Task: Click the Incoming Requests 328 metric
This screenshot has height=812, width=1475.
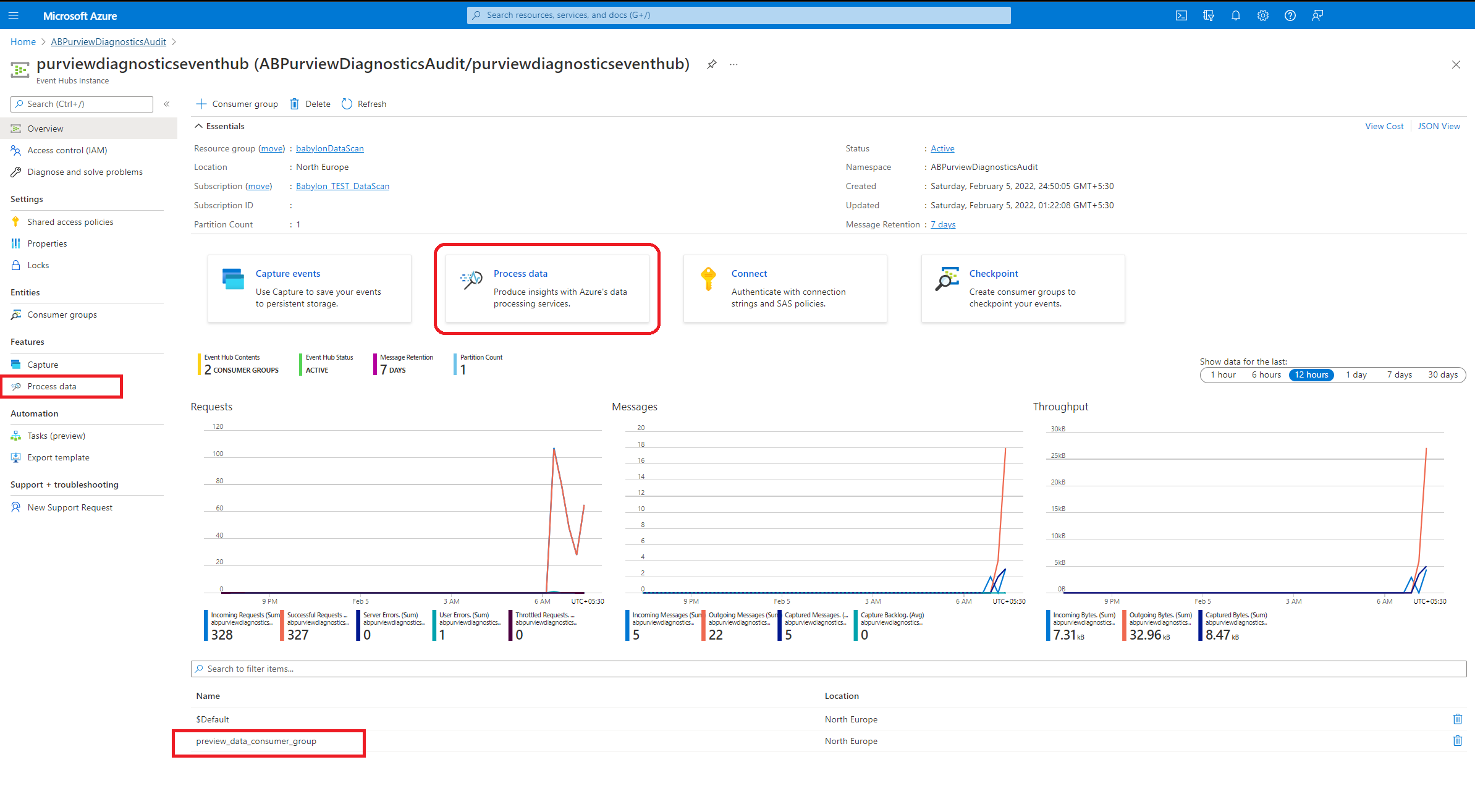Action: [x=242, y=626]
